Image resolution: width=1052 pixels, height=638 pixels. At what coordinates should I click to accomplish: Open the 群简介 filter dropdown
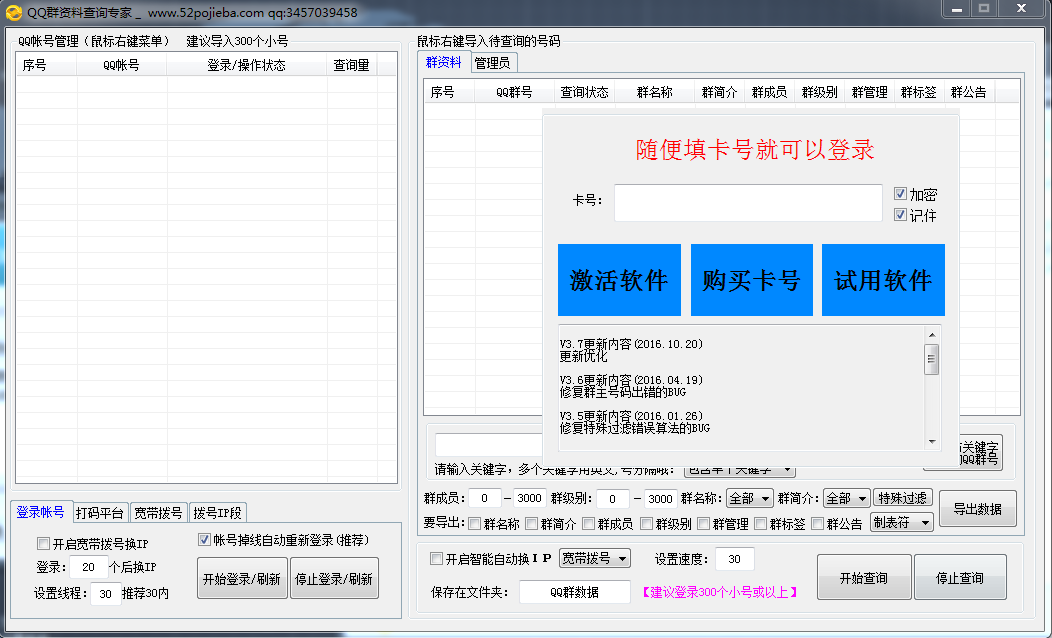(847, 498)
